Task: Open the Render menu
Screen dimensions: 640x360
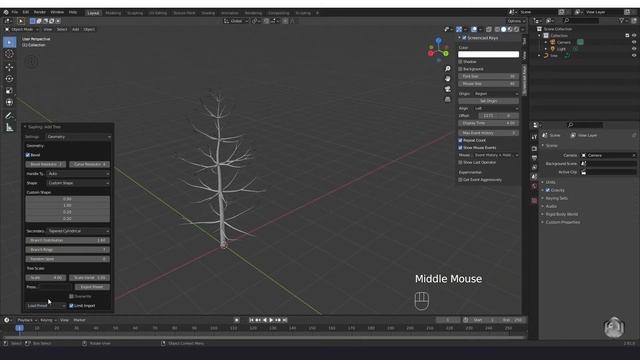Action: [x=40, y=12]
